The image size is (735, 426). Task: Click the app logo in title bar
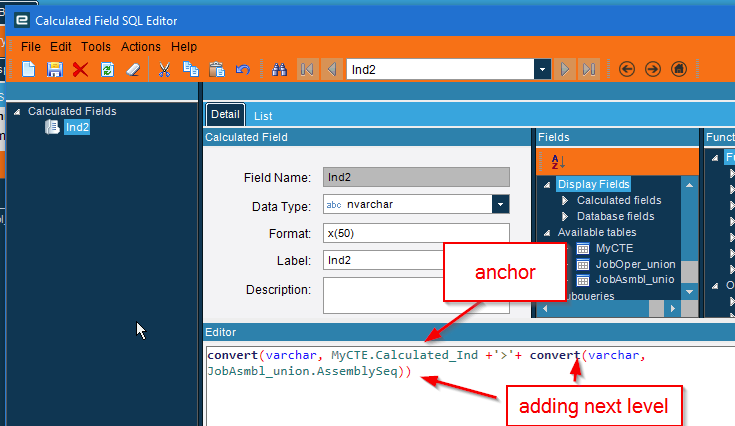(x=22, y=20)
